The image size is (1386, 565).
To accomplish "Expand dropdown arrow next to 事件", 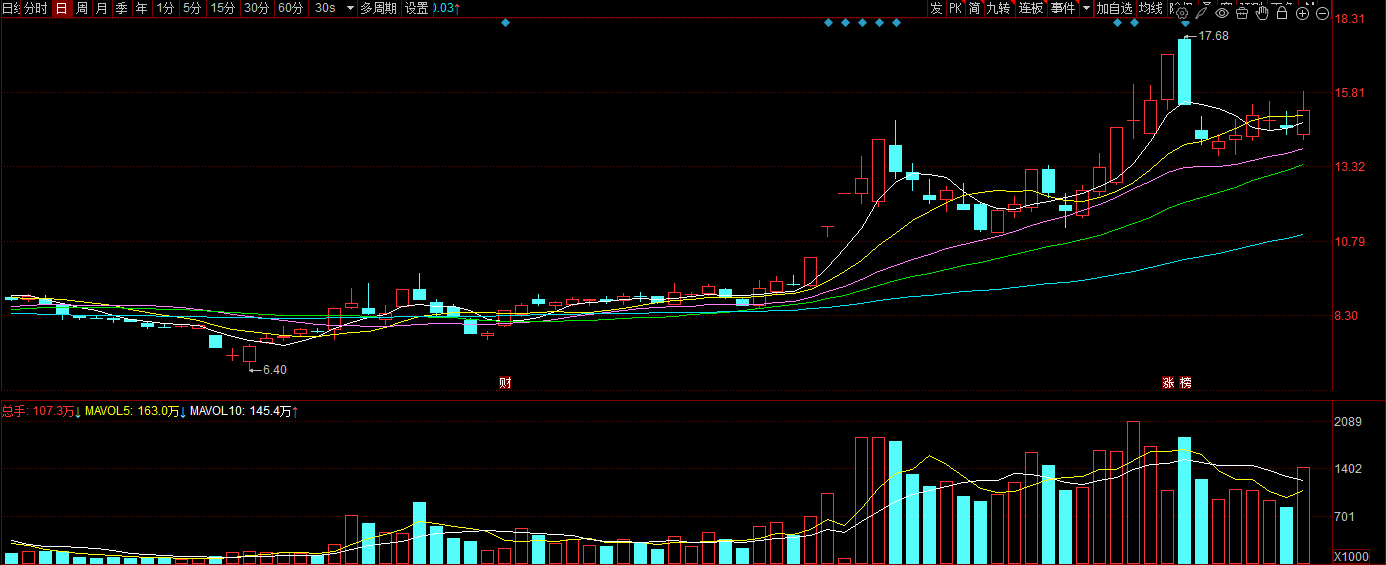I will pos(1086,8).
